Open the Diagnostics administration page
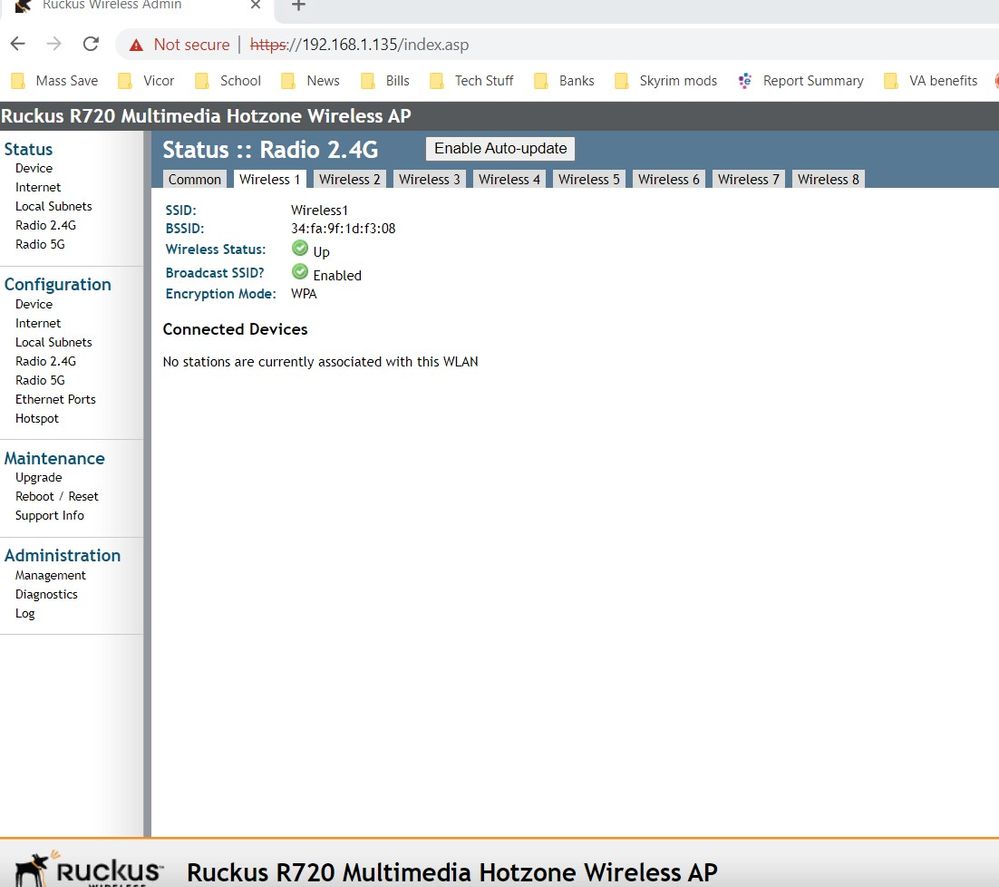This screenshot has width=999, height=887. 46,594
